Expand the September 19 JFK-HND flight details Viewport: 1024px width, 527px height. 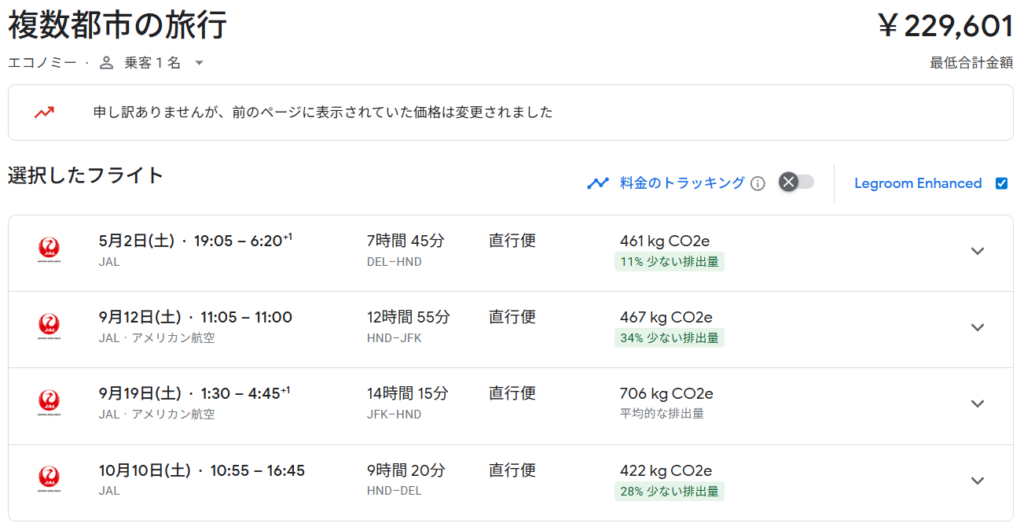(x=978, y=404)
